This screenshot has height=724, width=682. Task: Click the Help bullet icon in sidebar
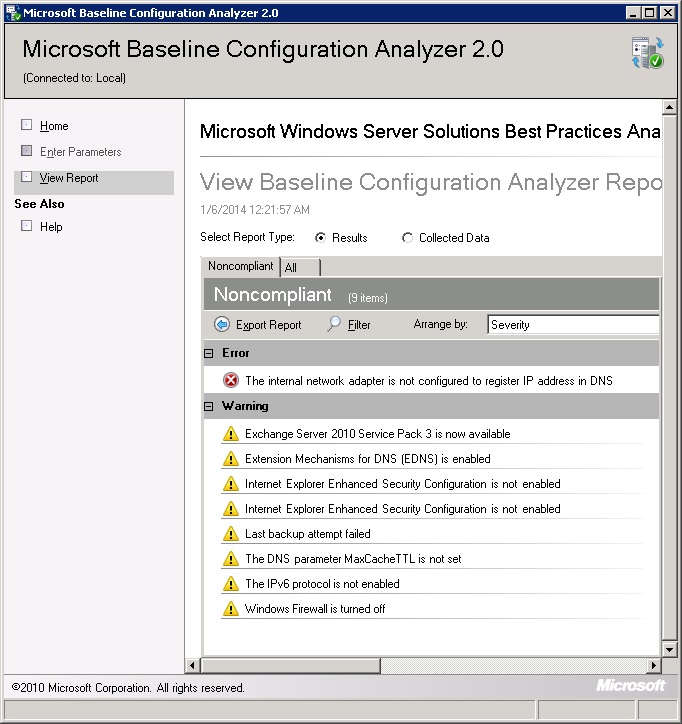click(x=27, y=226)
